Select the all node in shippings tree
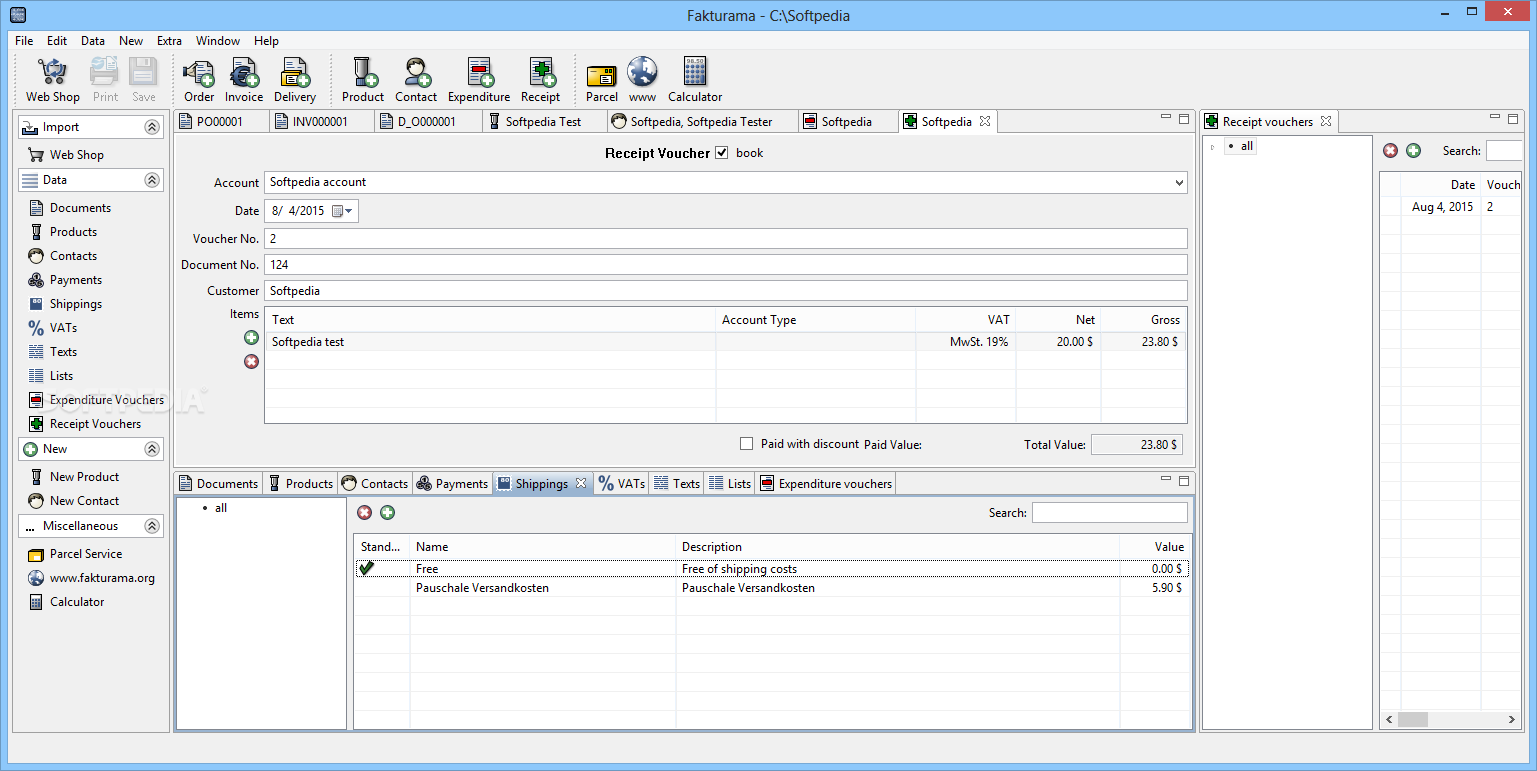1537x771 pixels. (221, 508)
